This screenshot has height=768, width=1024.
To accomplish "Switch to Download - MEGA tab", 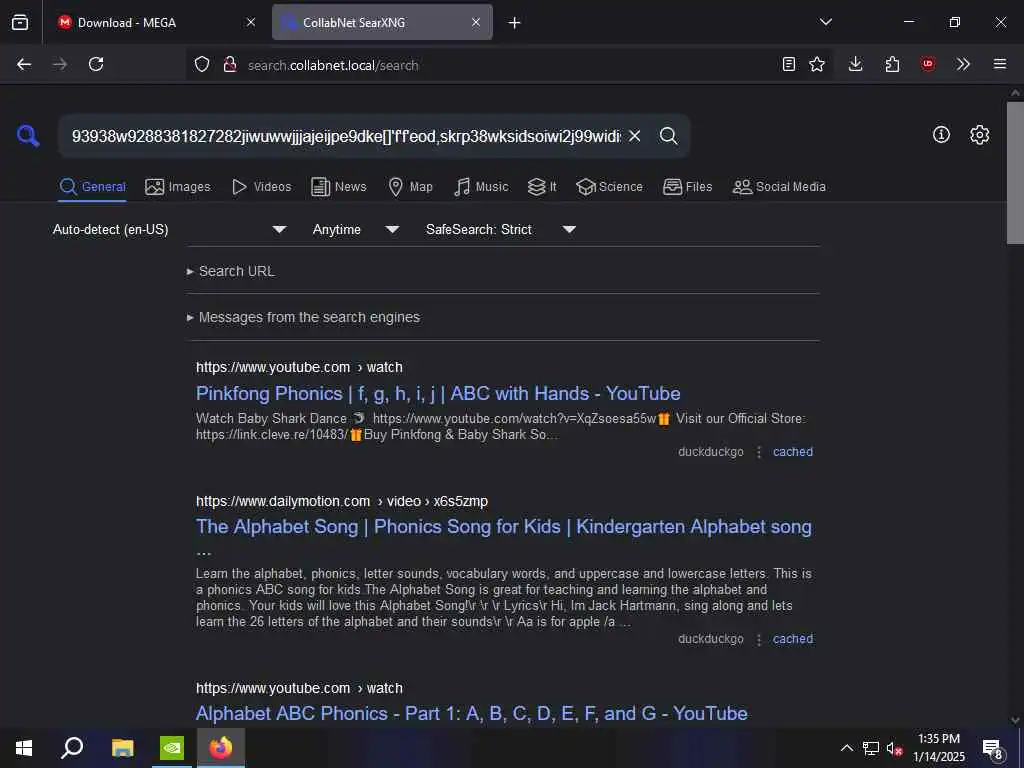I will pos(155,22).
